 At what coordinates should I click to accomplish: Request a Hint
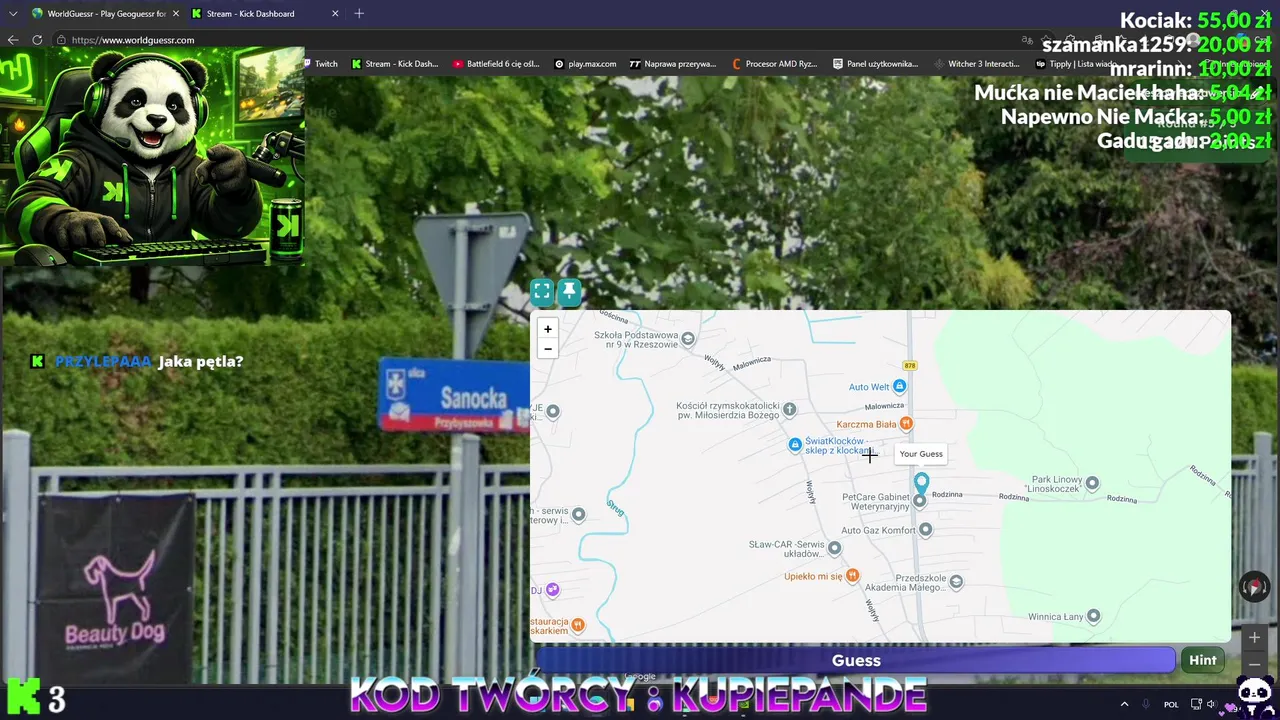[1203, 660]
